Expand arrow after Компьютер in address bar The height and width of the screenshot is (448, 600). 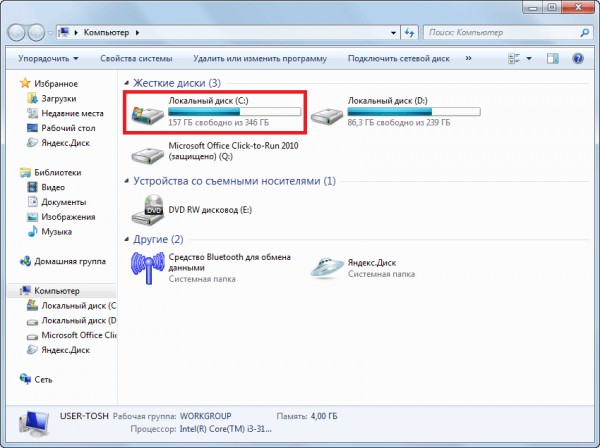pos(137,33)
